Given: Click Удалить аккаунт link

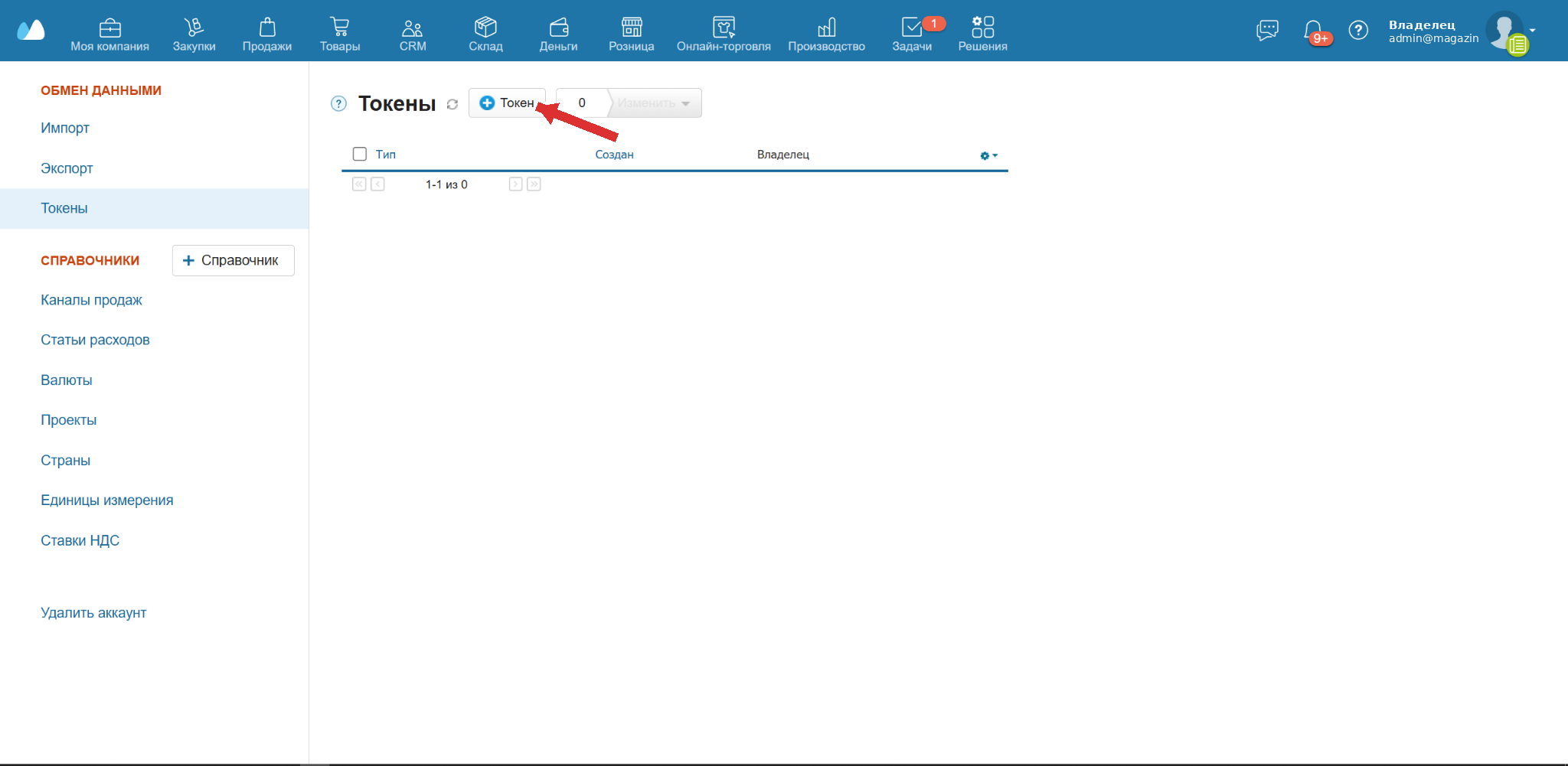Looking at the screenshot, I should (93, 613).
